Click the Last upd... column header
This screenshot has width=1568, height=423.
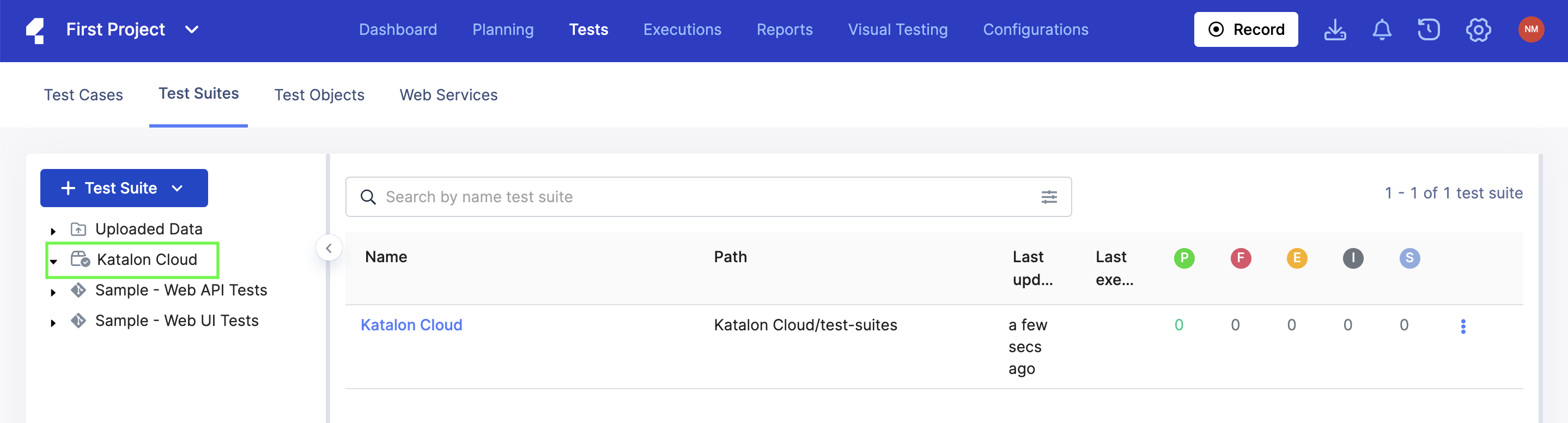pos(1032,268)
